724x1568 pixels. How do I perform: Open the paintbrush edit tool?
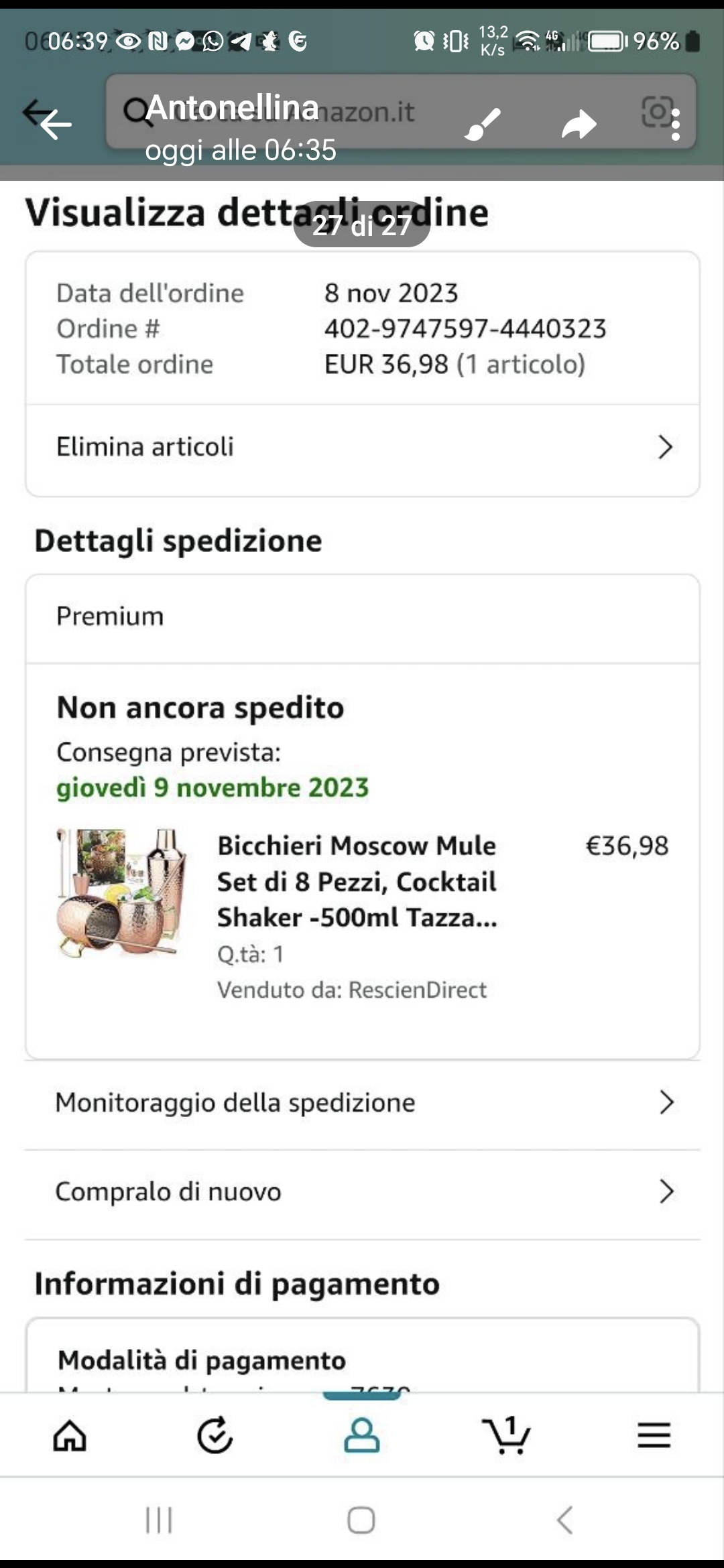click(x=483, y=124)
